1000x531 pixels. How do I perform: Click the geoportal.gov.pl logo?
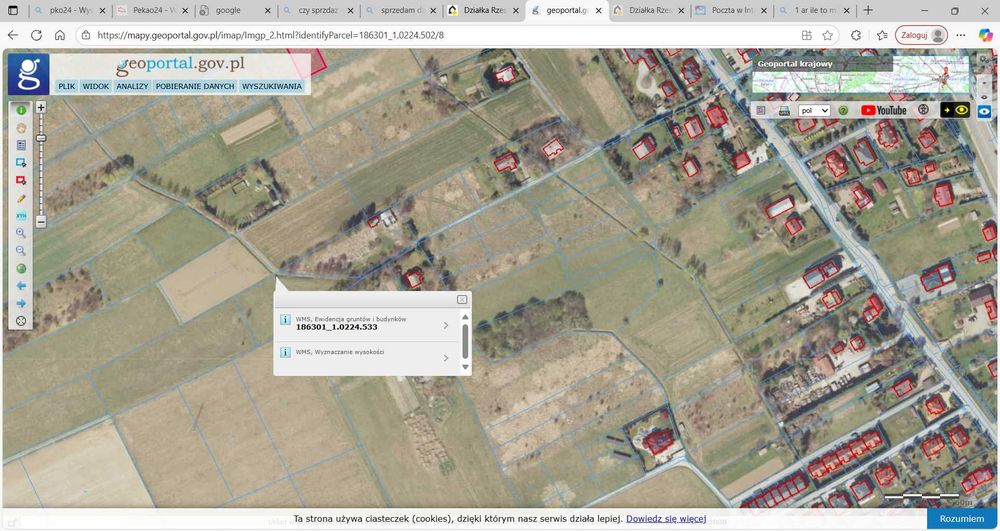pos(180,65)
